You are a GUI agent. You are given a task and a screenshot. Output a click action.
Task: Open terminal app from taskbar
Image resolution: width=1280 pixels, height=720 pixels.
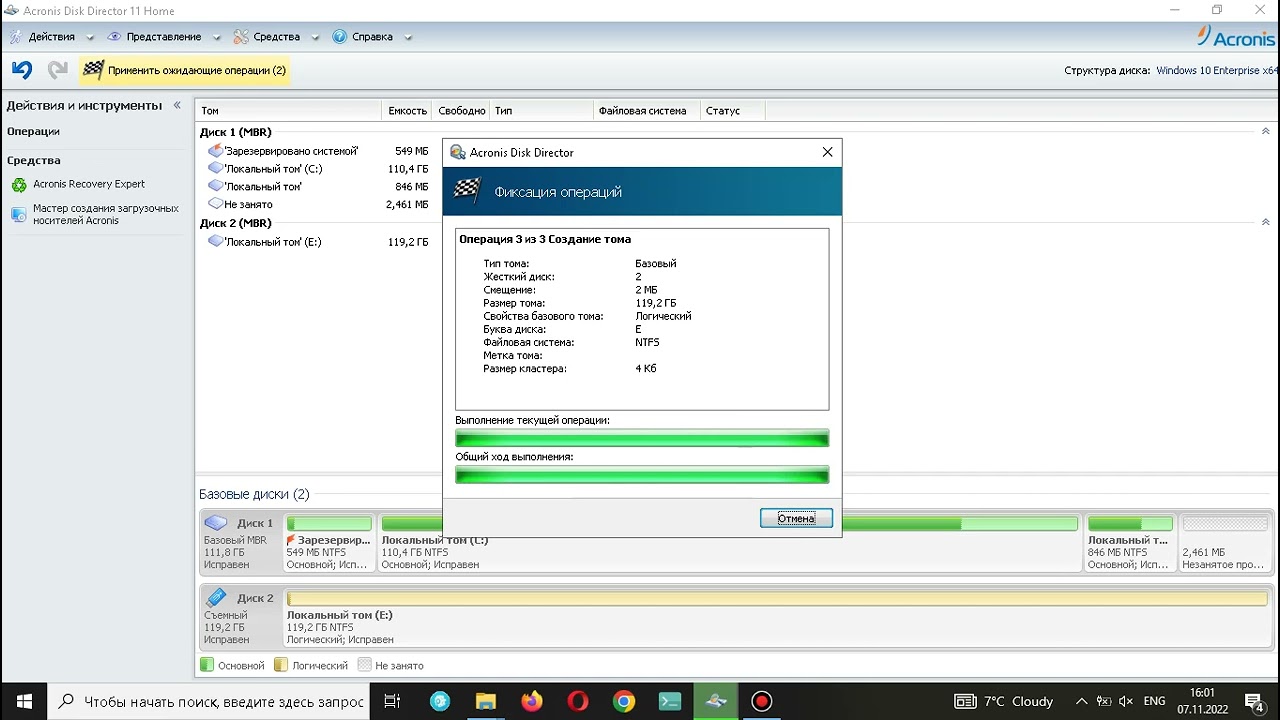pos(669,701)
